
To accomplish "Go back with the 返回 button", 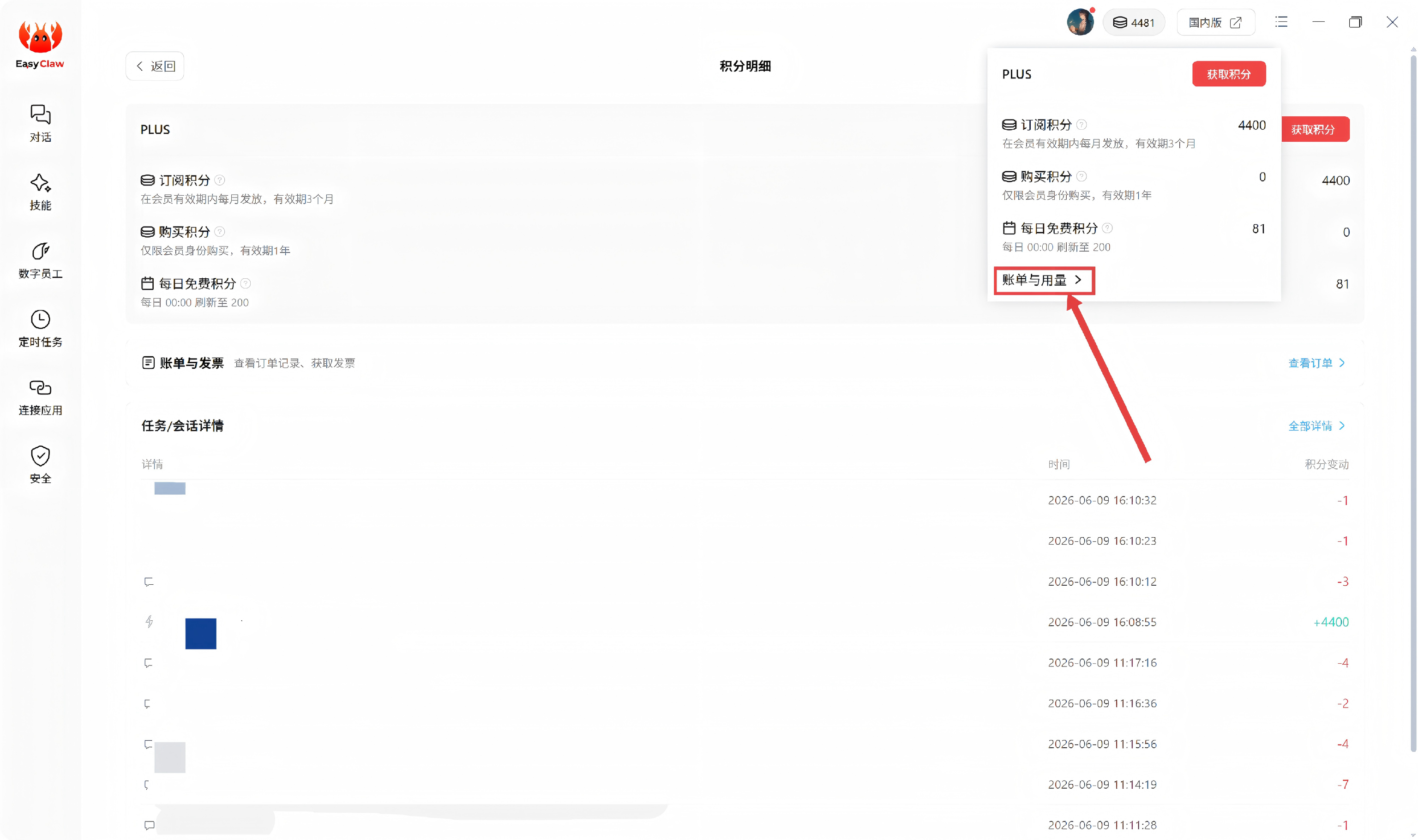I will [155, 66].
